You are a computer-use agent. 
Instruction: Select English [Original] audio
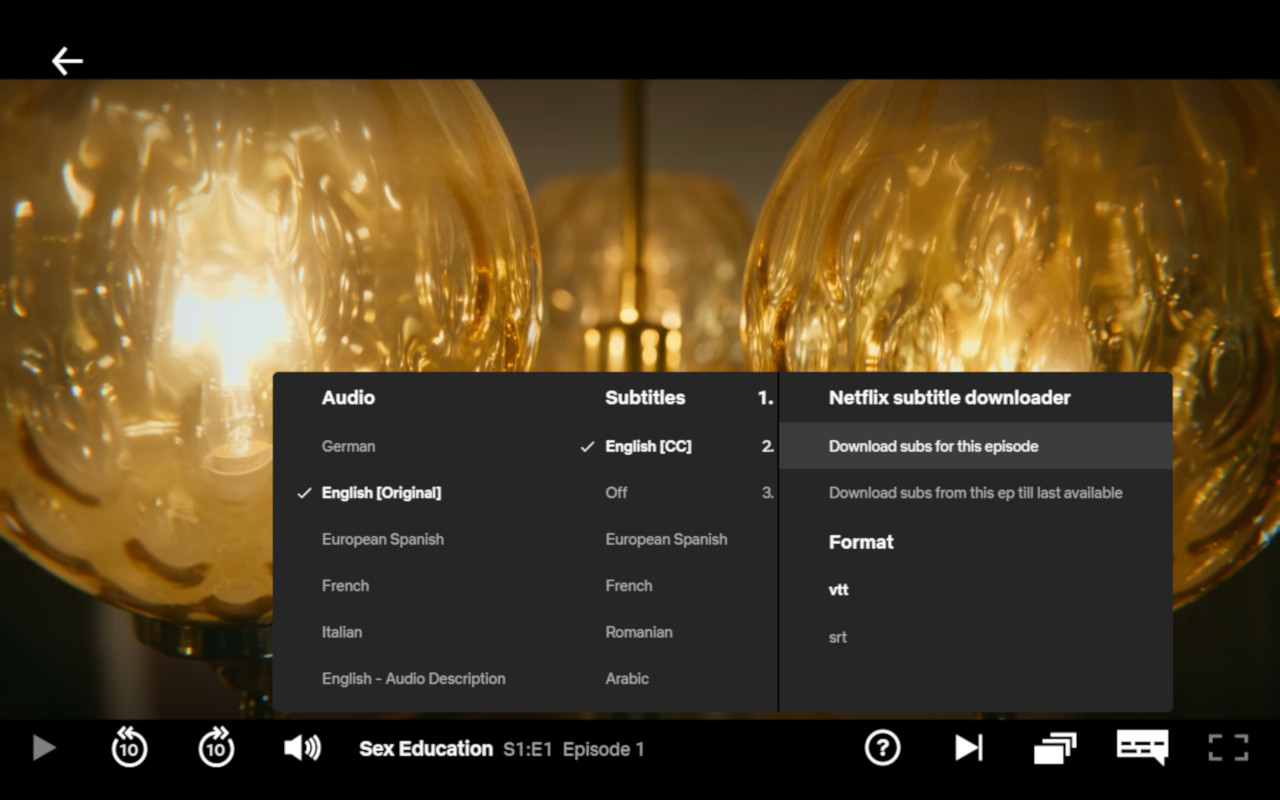click(x=381, y=493)
